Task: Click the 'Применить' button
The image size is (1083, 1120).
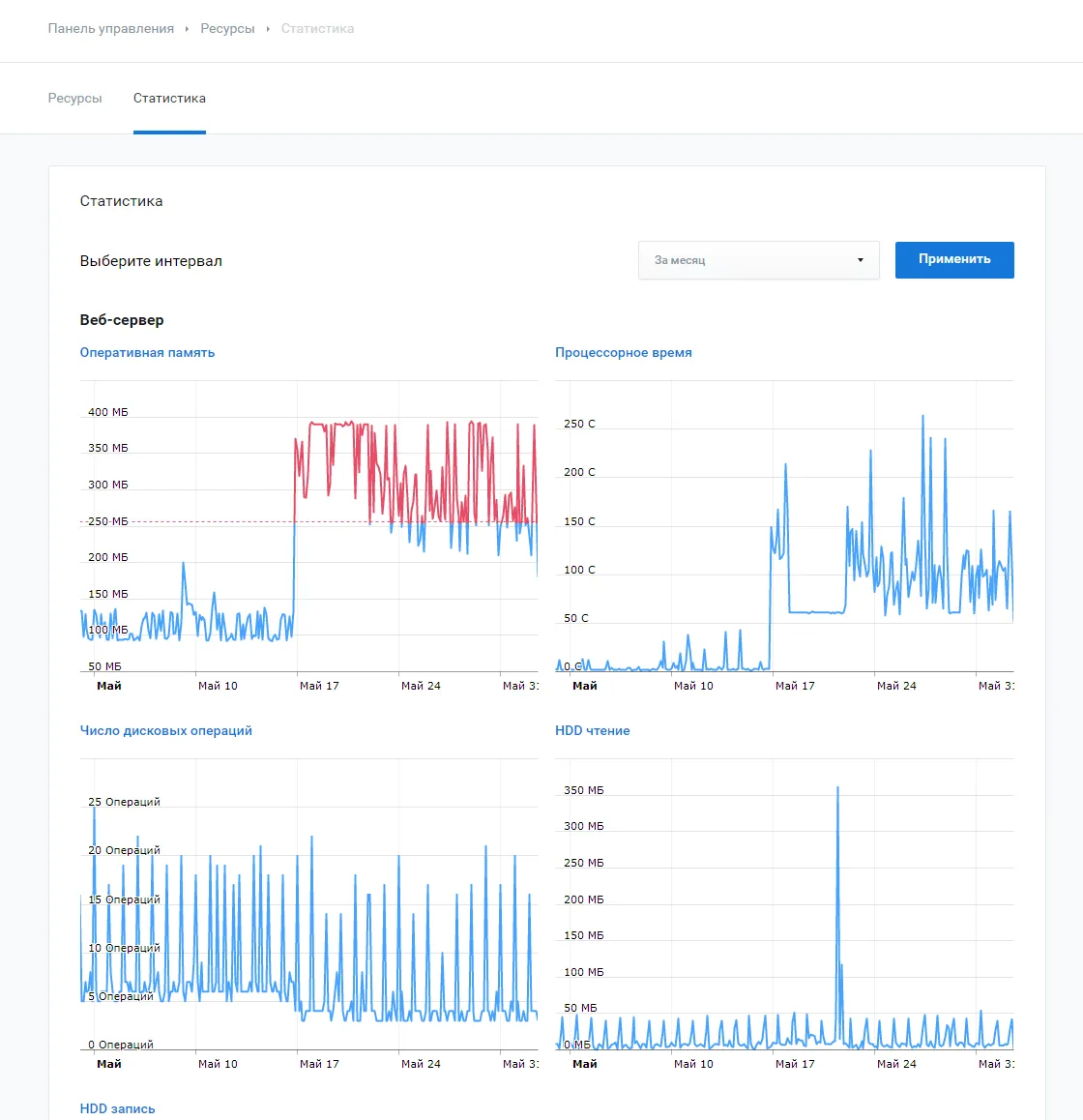Action: [954, 259]
